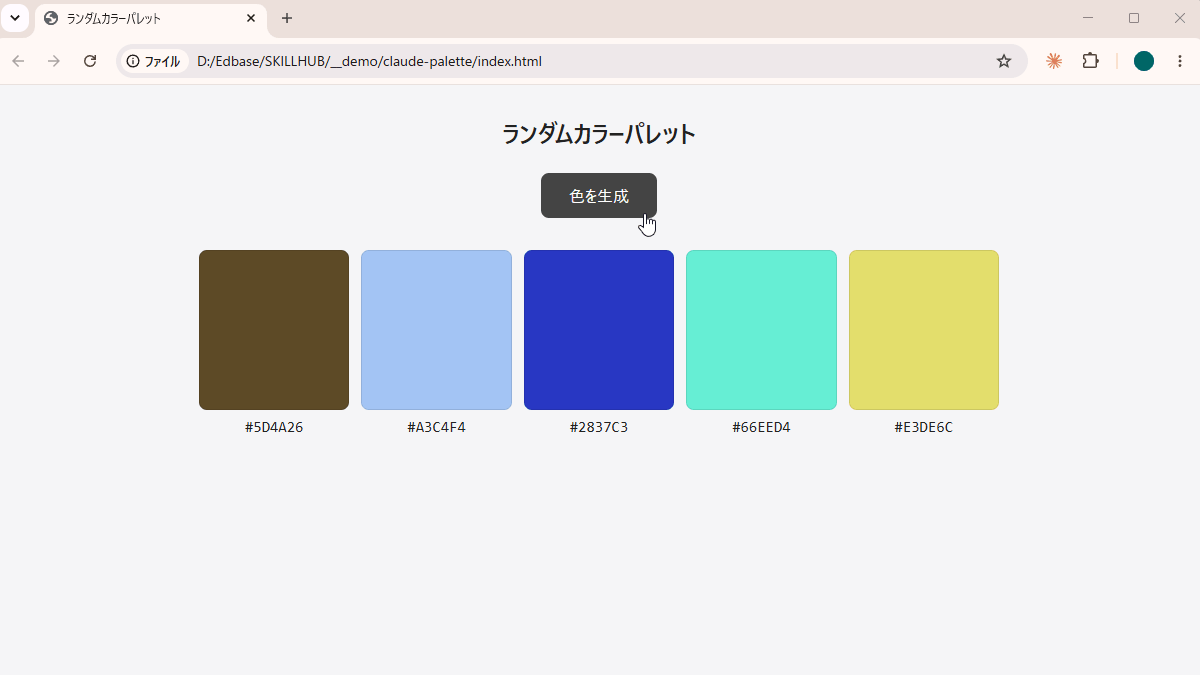Open the Chrome three-dot menu
The image size is (1200, 675).
1180,61
